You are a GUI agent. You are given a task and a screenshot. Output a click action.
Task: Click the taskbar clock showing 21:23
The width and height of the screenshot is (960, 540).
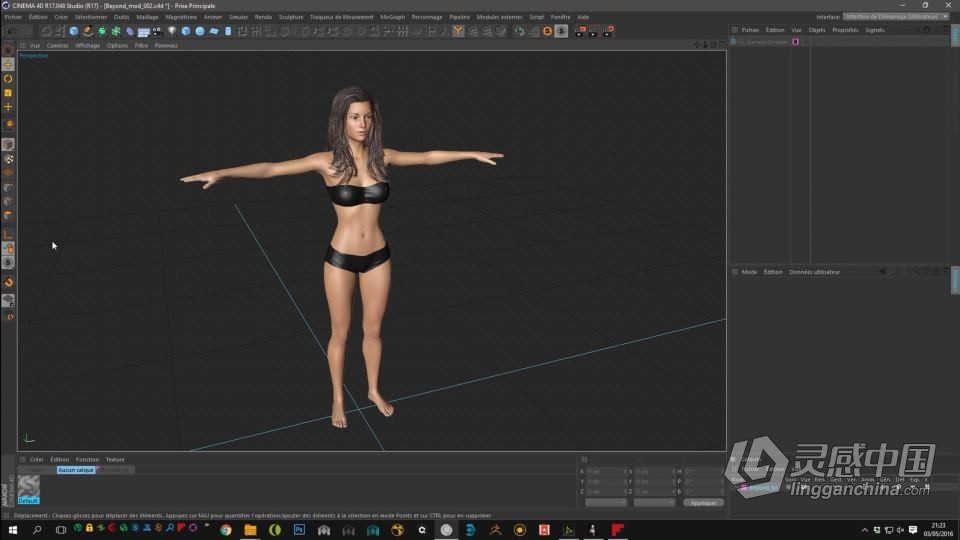click(x=938, y=530)
